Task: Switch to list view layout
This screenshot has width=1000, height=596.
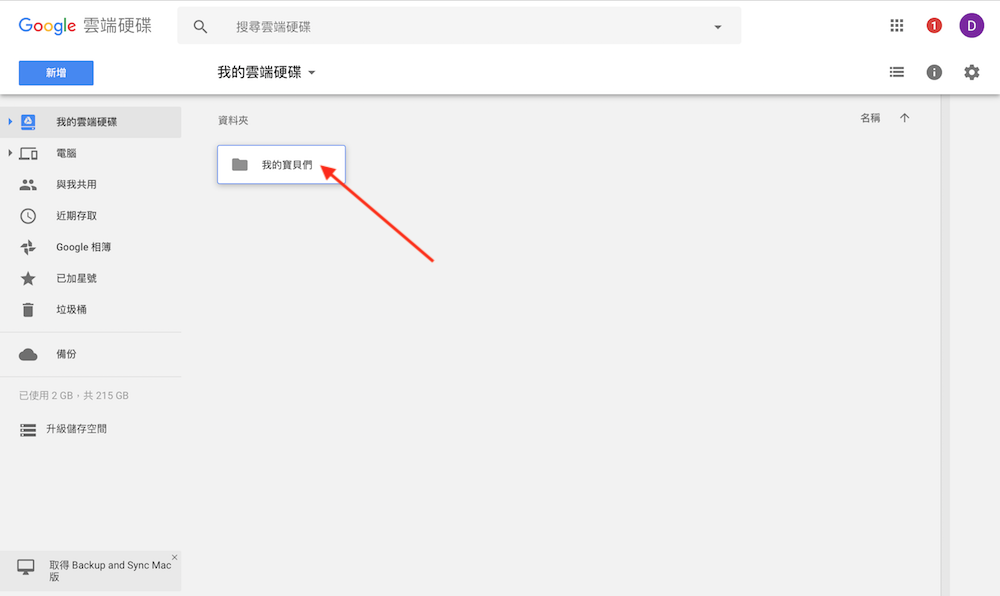Action: [x=897, y=72]
